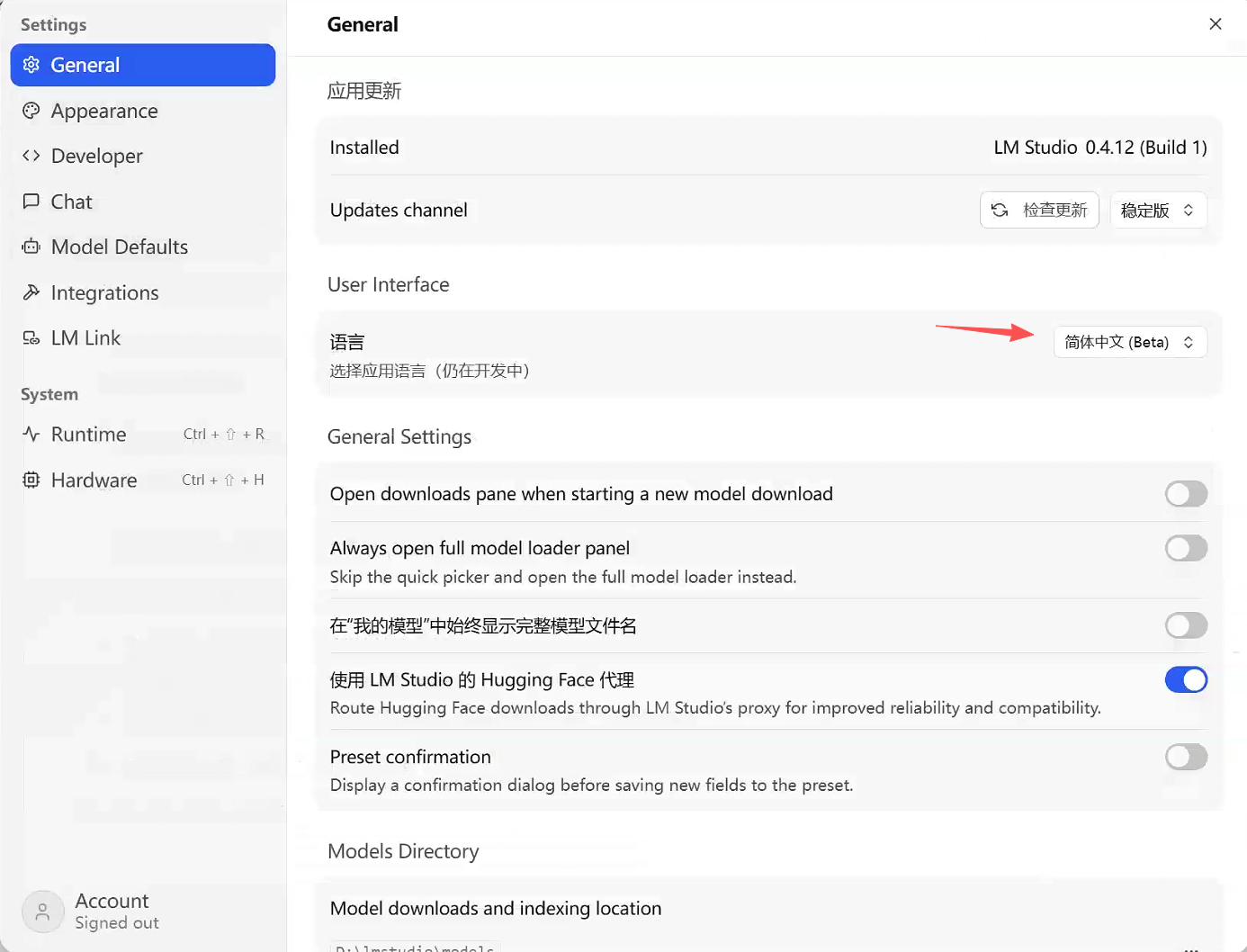This screenshot has width=1247, height=952.
Task: Click the "Route Hugging Face downloads" description text
Action: pos(715,708)
